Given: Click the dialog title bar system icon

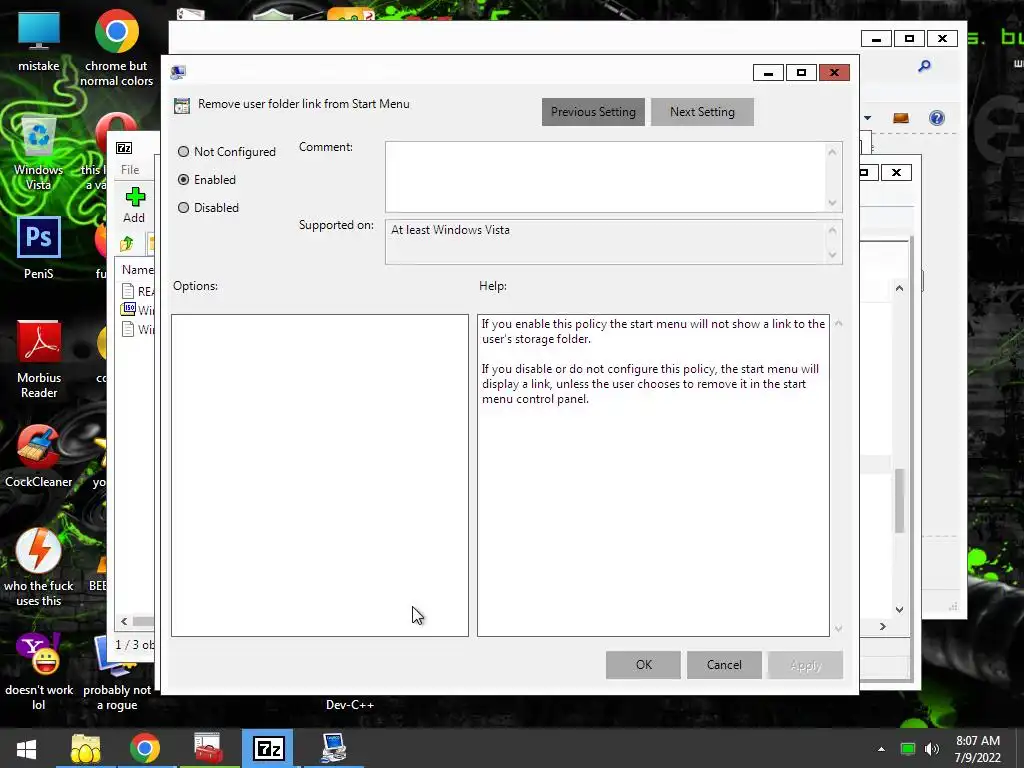Looking at the screenshot, I should coord(178,72).
